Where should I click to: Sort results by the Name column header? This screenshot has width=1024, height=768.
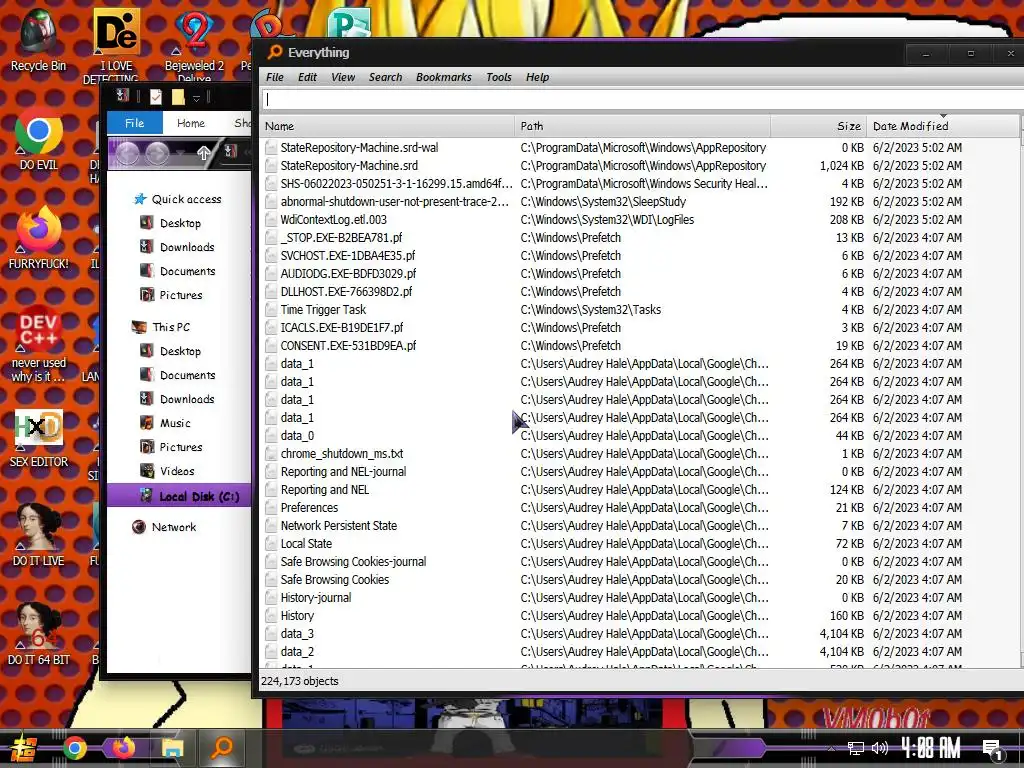(x=387, y=126)
